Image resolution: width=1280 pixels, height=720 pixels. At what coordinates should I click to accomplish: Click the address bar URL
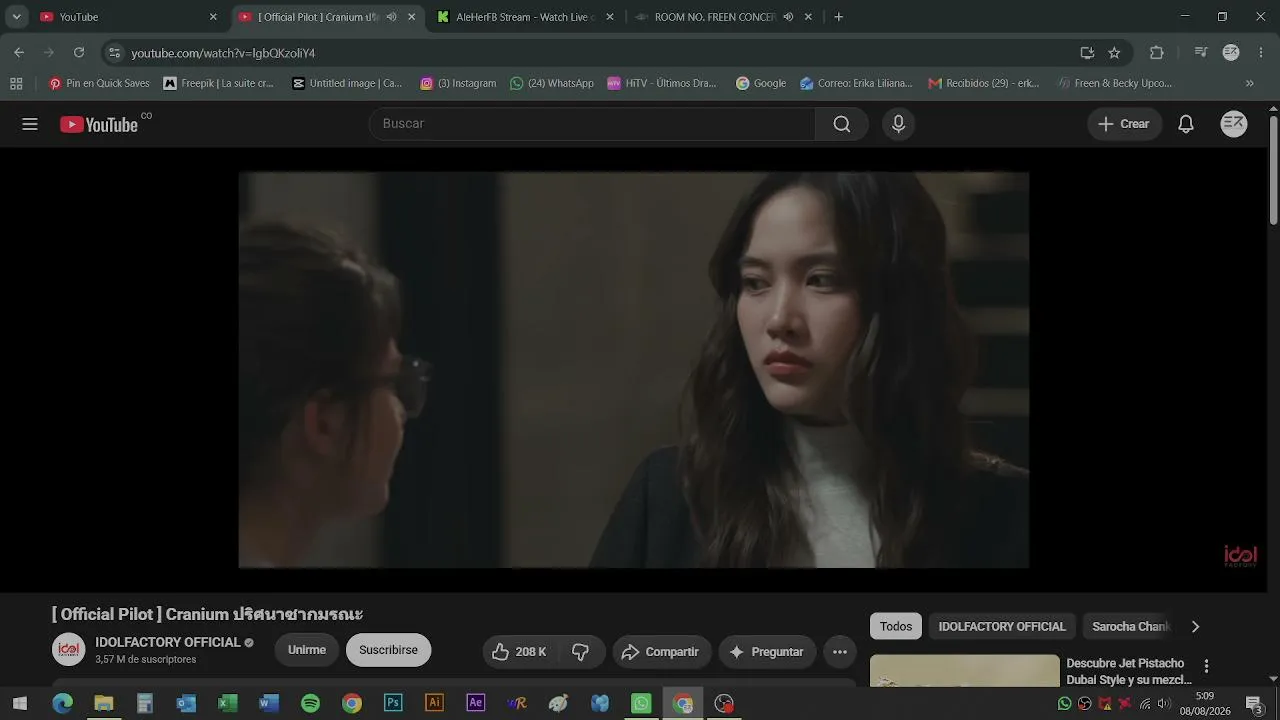(x=223, y=53)
